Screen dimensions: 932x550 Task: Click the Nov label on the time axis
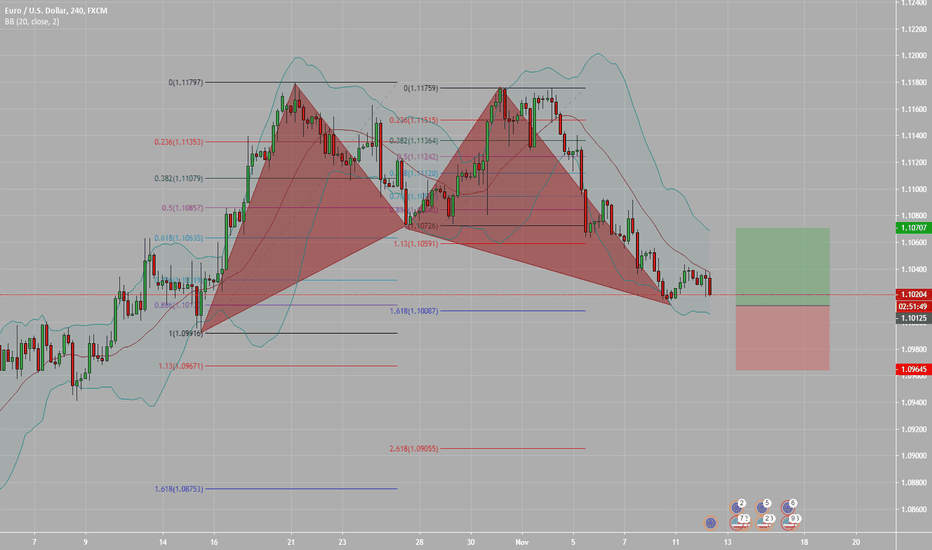pyautogui.click(x=522, y=542)
